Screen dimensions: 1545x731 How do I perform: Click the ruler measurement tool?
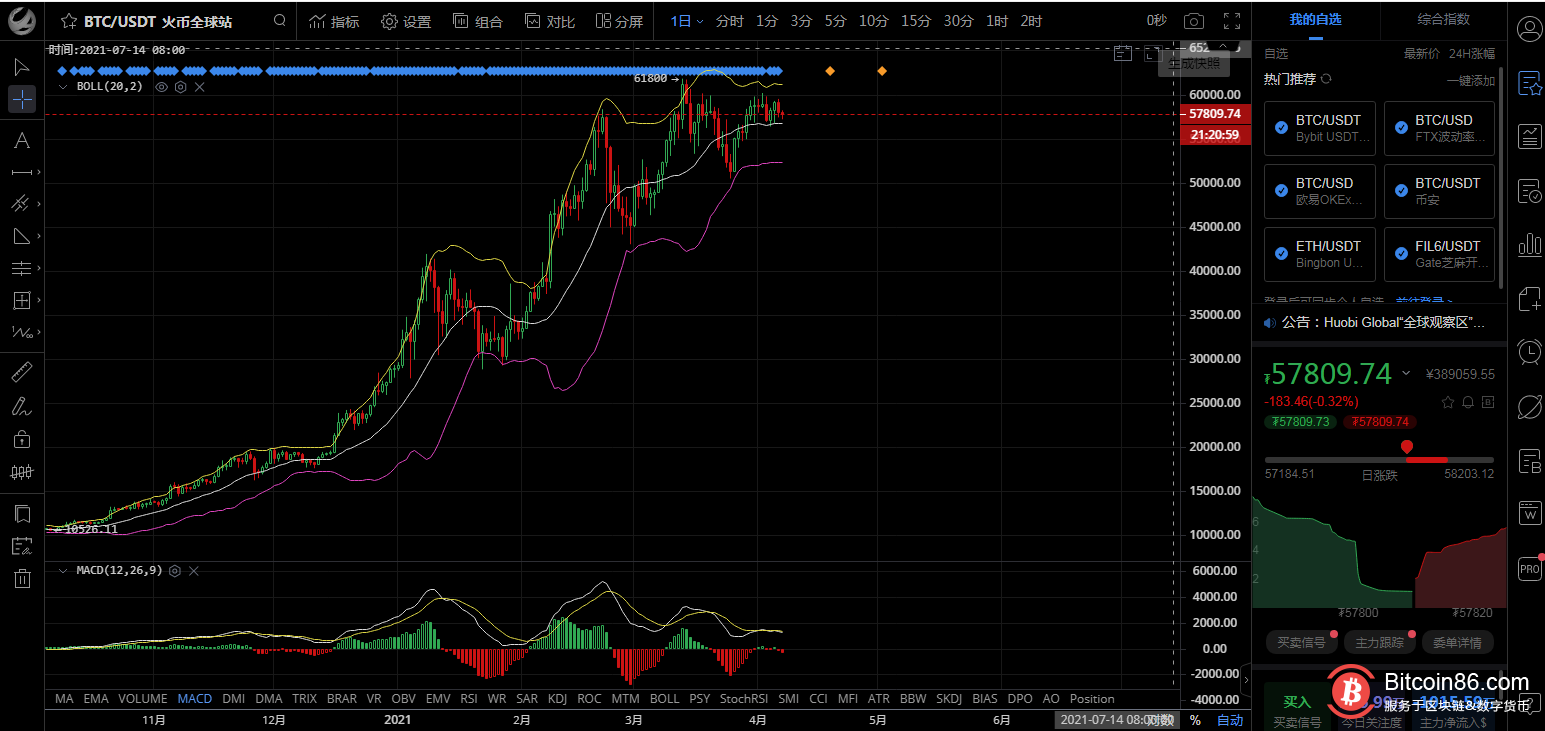click(x=21, y=373)
